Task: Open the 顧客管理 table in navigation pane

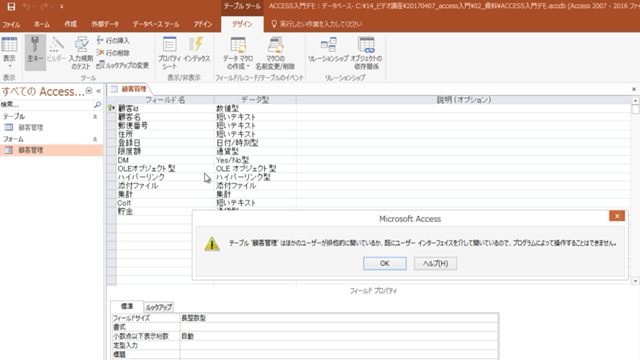Action: coord(51,128)
